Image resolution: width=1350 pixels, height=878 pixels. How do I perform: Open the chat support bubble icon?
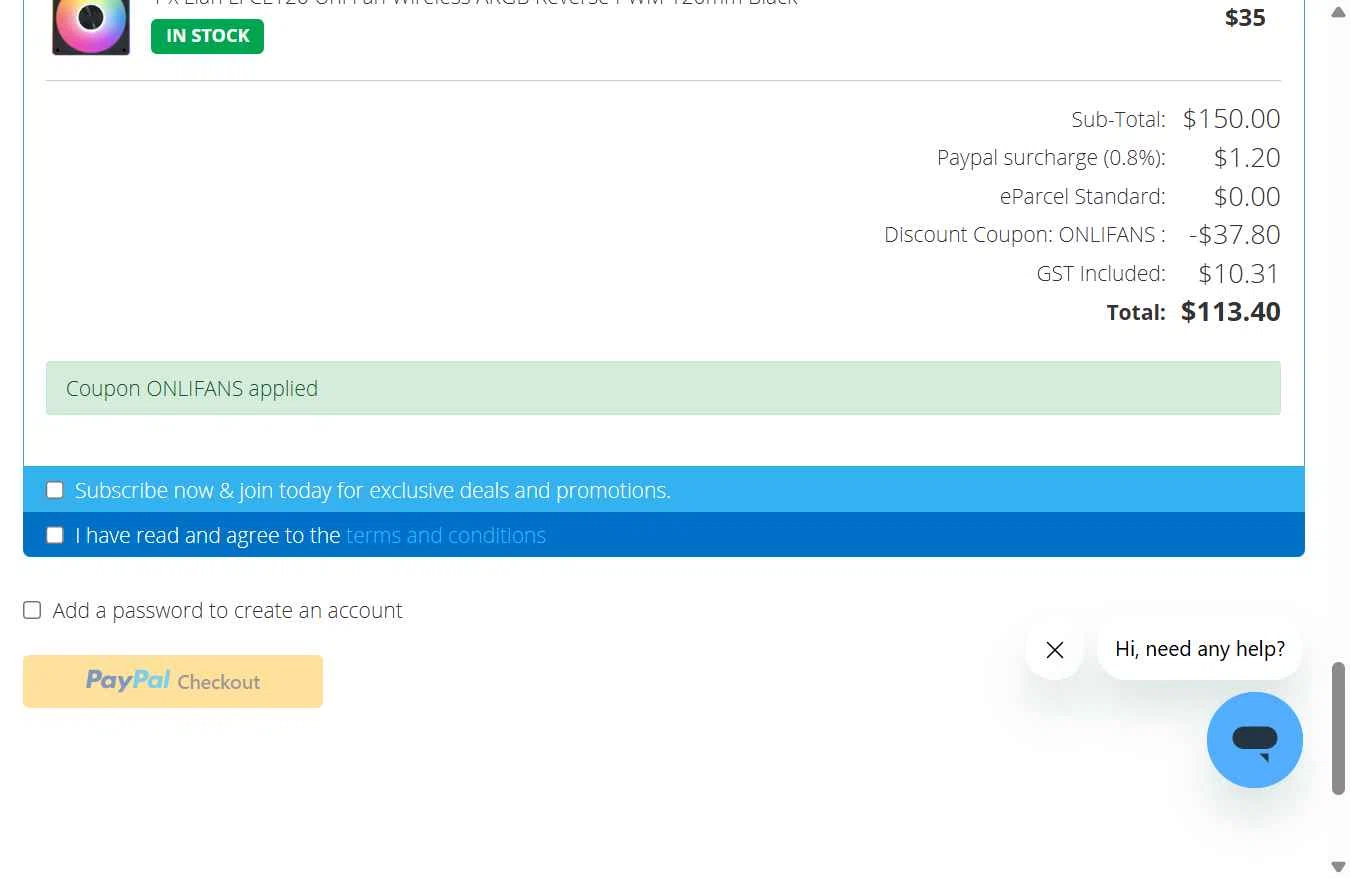(x=1255, y=740)
